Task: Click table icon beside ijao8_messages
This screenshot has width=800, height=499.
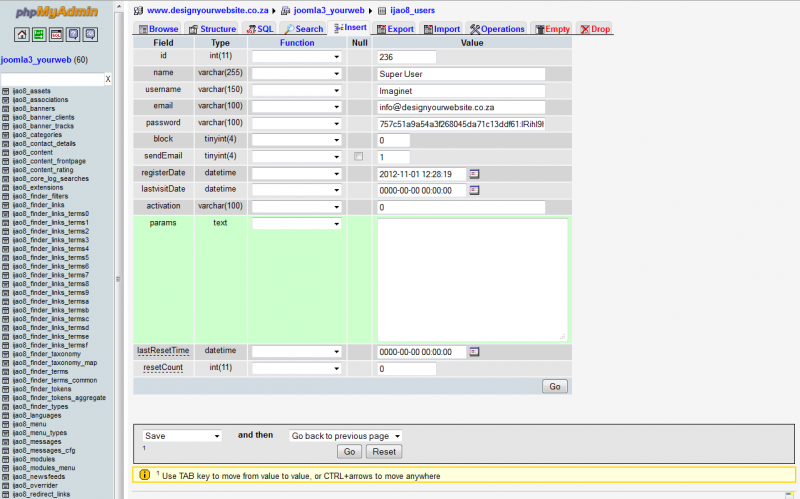Action: pos(6,442)
